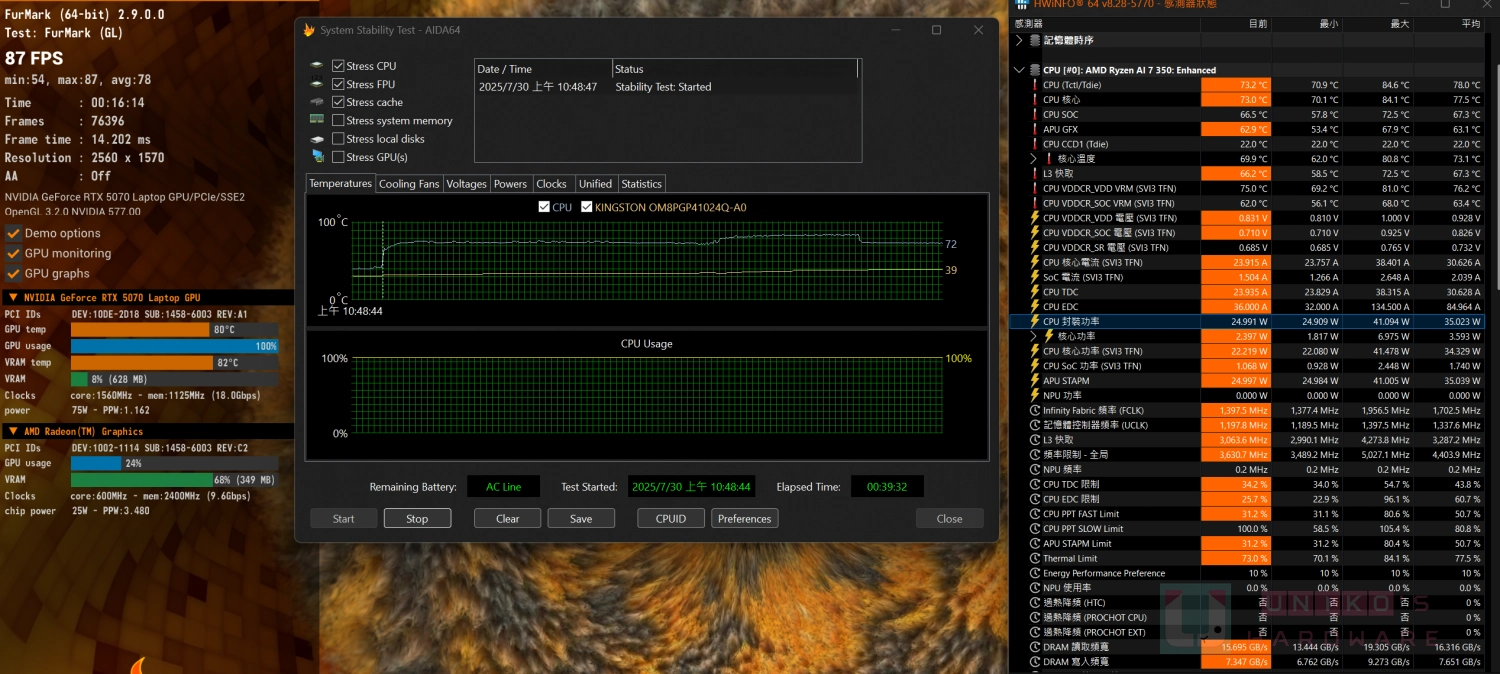The height and width of the screenshot is (674, 1500).
Task: Open the Powers tab
Action: pos(510,184)
